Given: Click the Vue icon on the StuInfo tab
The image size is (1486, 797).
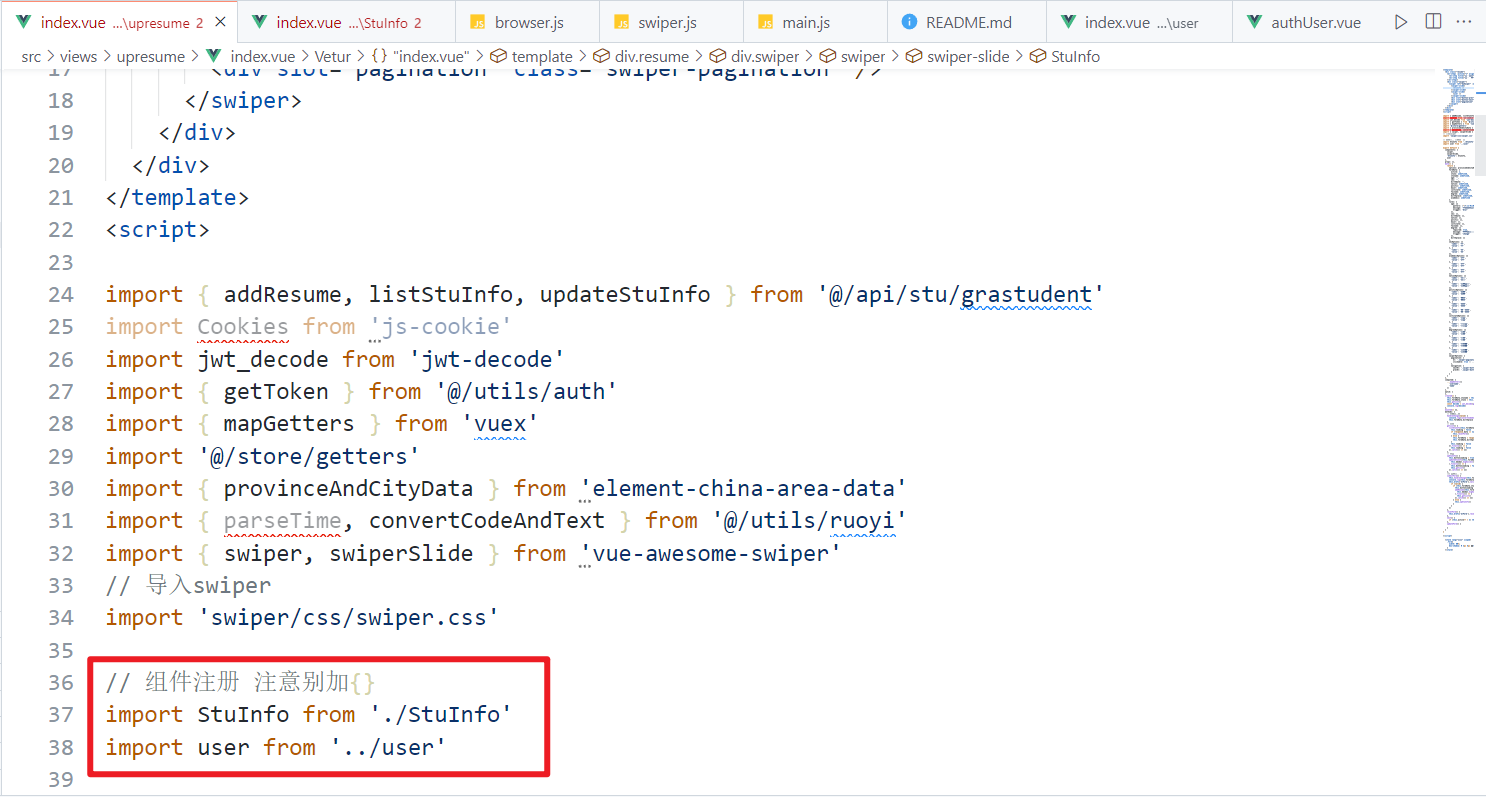Looking at the screenshot, I should 259,22.
